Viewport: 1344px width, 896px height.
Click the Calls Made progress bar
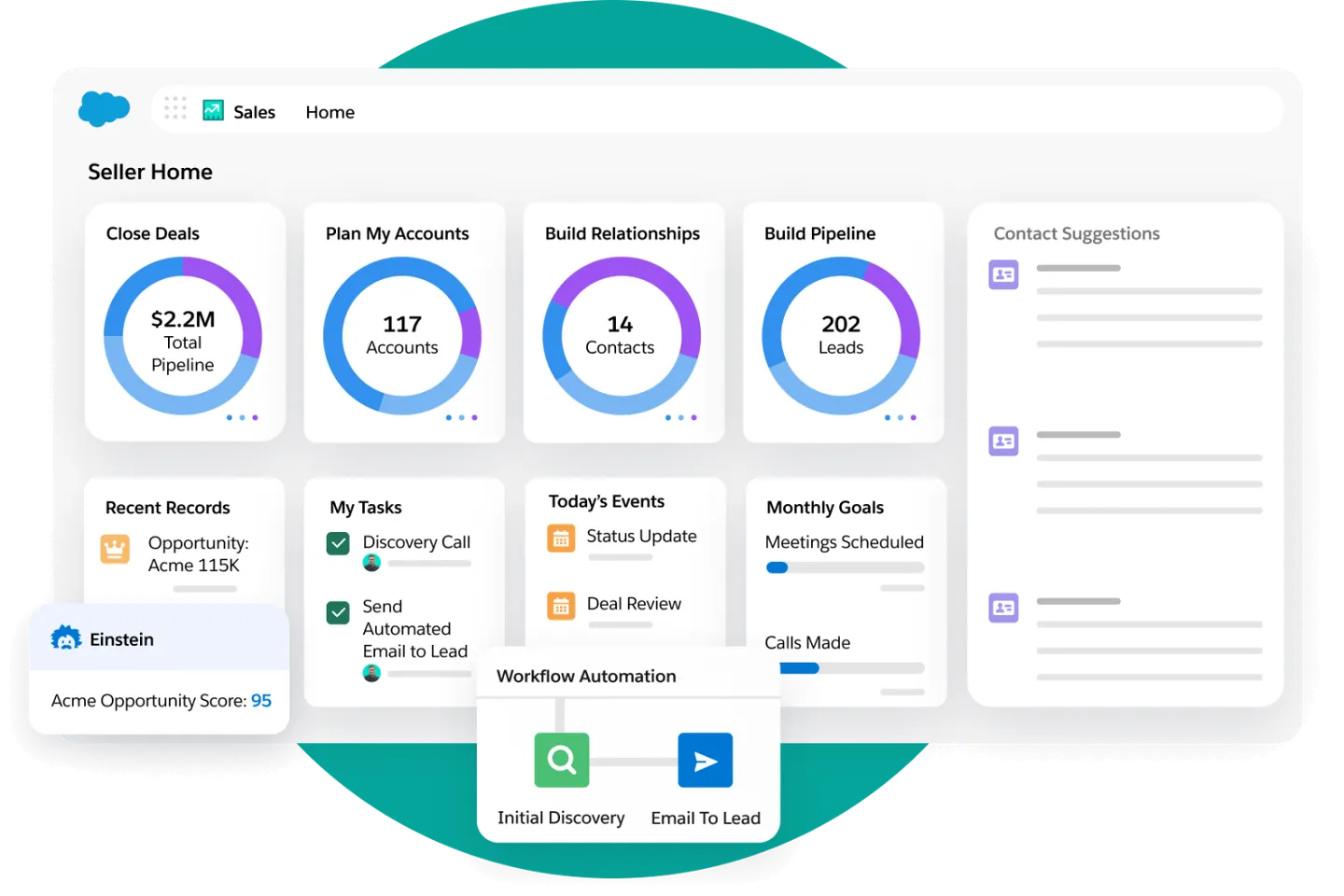coord(851,668)
